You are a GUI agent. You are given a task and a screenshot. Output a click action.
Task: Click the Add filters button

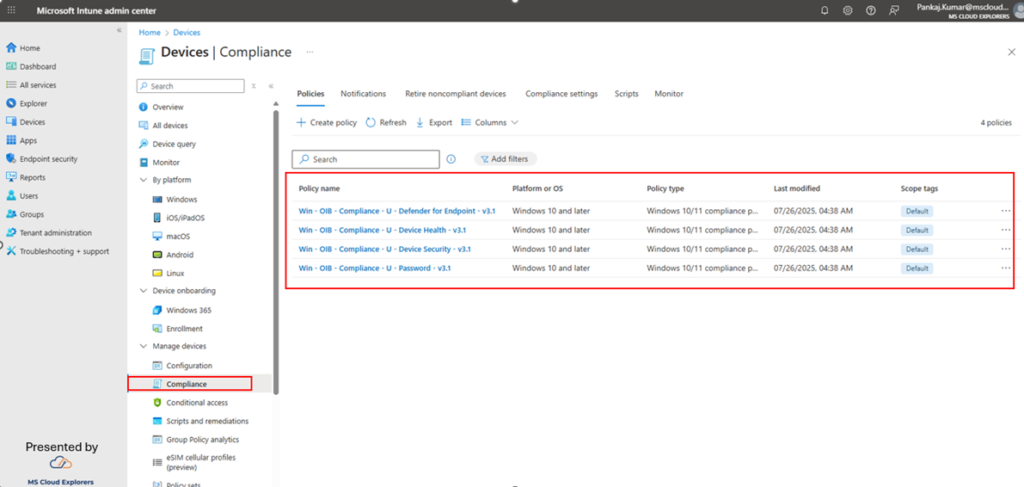(505, 159)
